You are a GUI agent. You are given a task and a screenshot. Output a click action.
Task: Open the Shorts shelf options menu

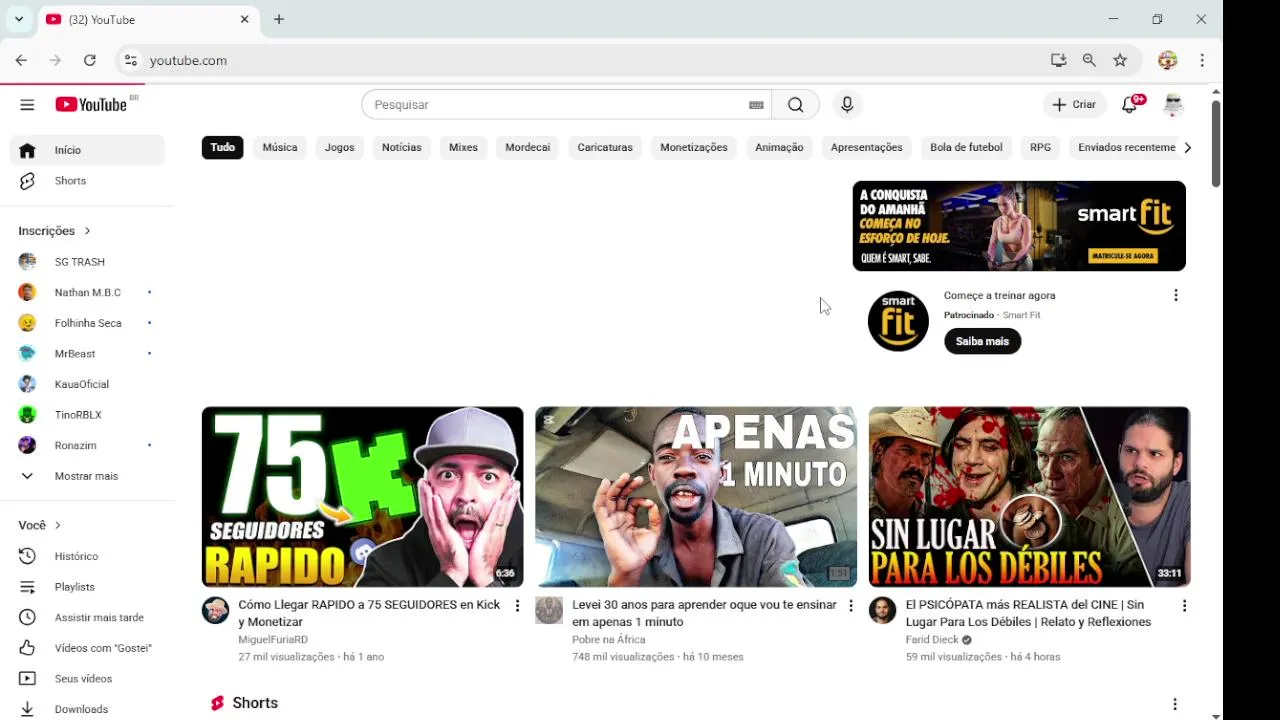(1175, 704)
